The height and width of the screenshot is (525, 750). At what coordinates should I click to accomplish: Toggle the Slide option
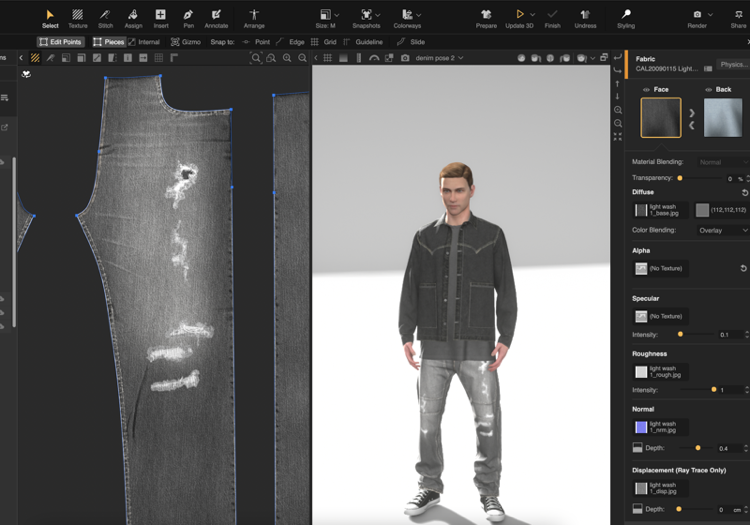[x=411, y=42]
